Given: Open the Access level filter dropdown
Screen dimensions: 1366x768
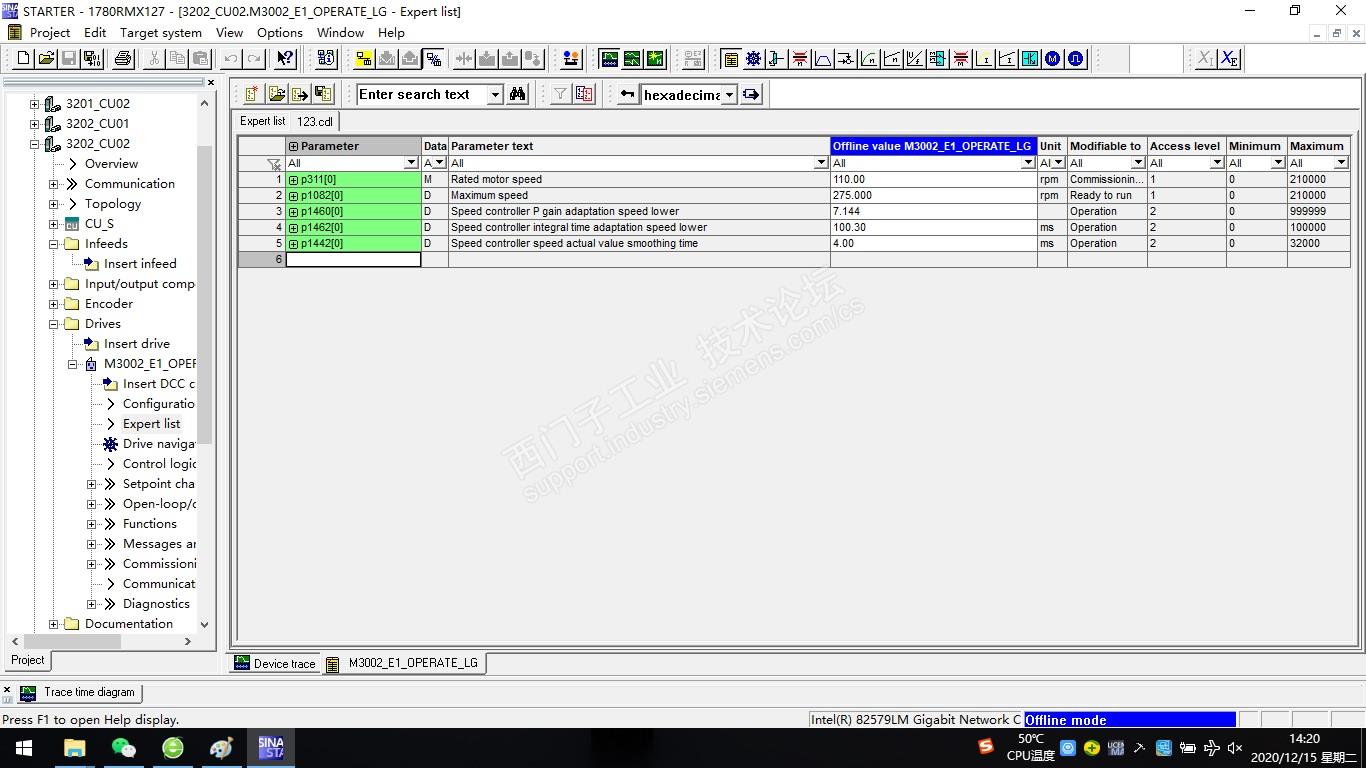Looking at the screenshot, I should coord(1217,163).
